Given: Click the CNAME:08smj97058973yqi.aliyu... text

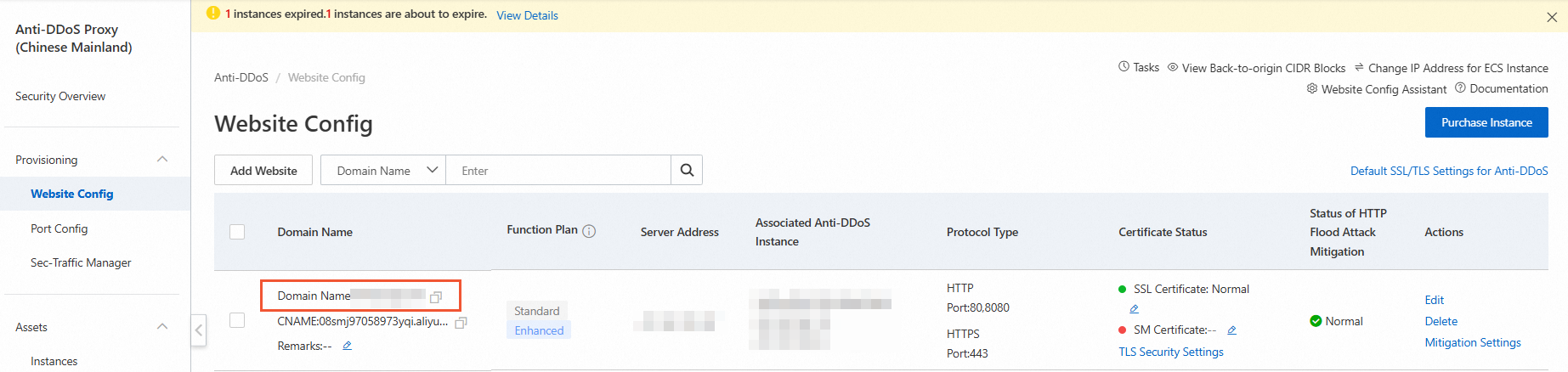Looking at the screenshot, I should 363,321.
